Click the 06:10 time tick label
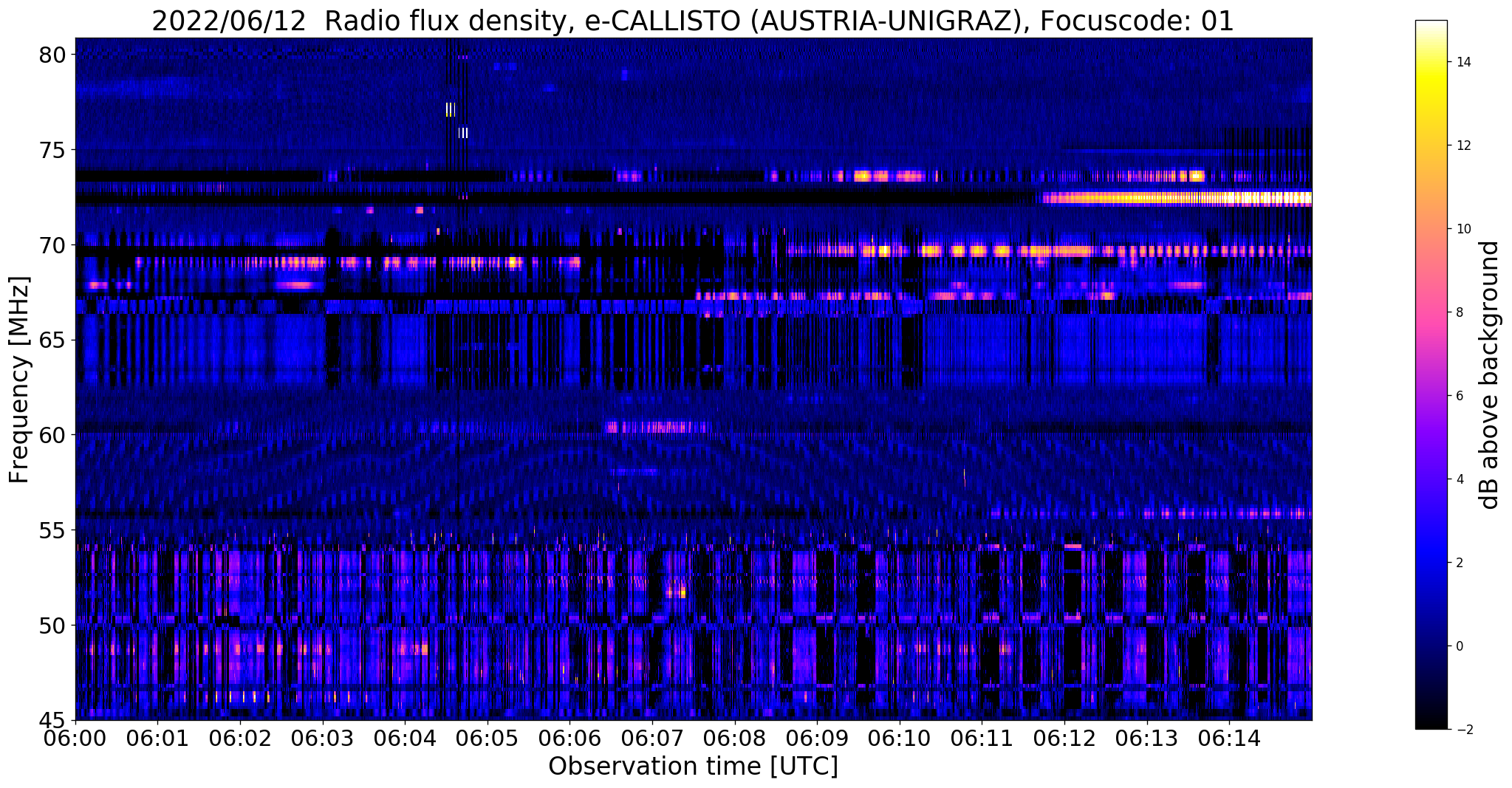 pos(900,738)
